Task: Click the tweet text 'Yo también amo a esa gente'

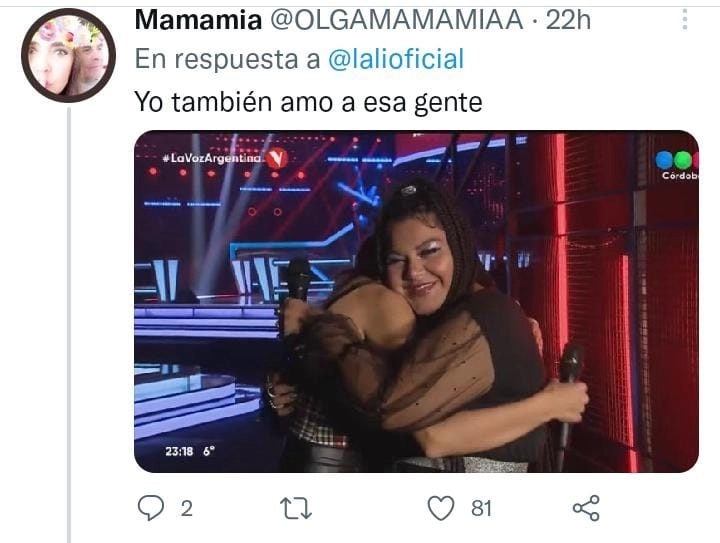Action: pyautogui.click(x=308, y=102)
